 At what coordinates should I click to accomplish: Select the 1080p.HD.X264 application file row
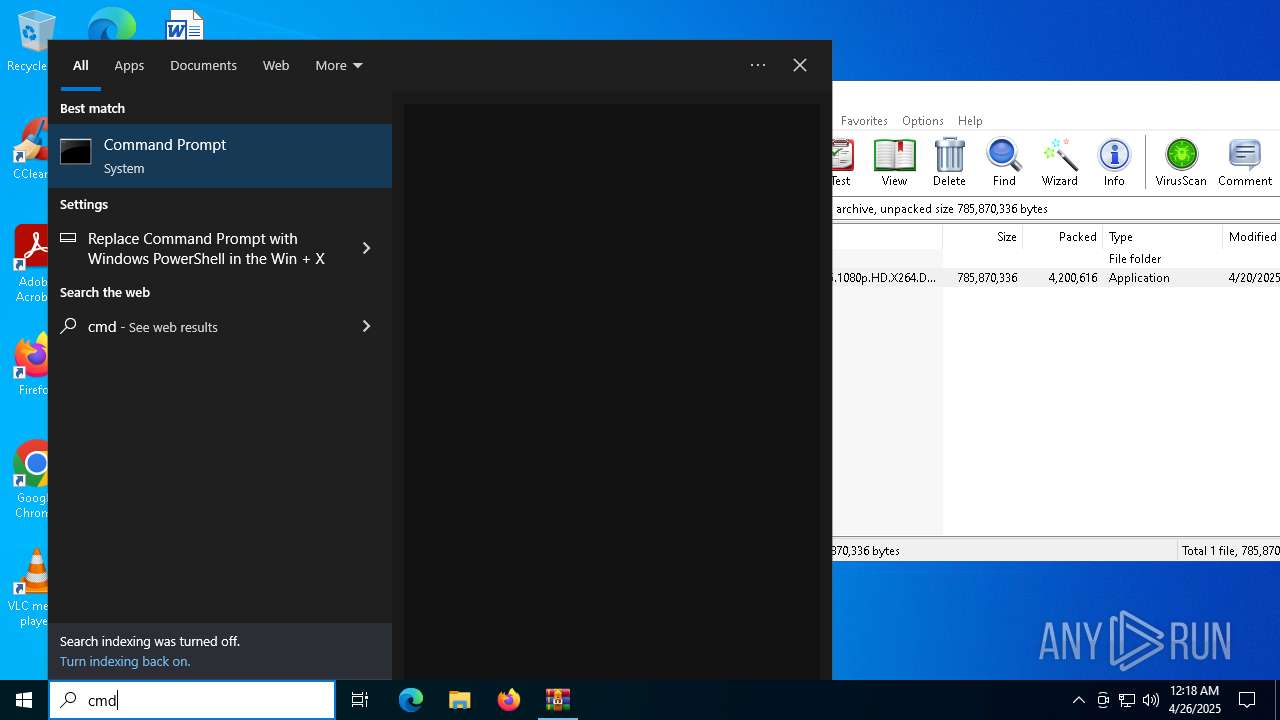(1056, 278)
